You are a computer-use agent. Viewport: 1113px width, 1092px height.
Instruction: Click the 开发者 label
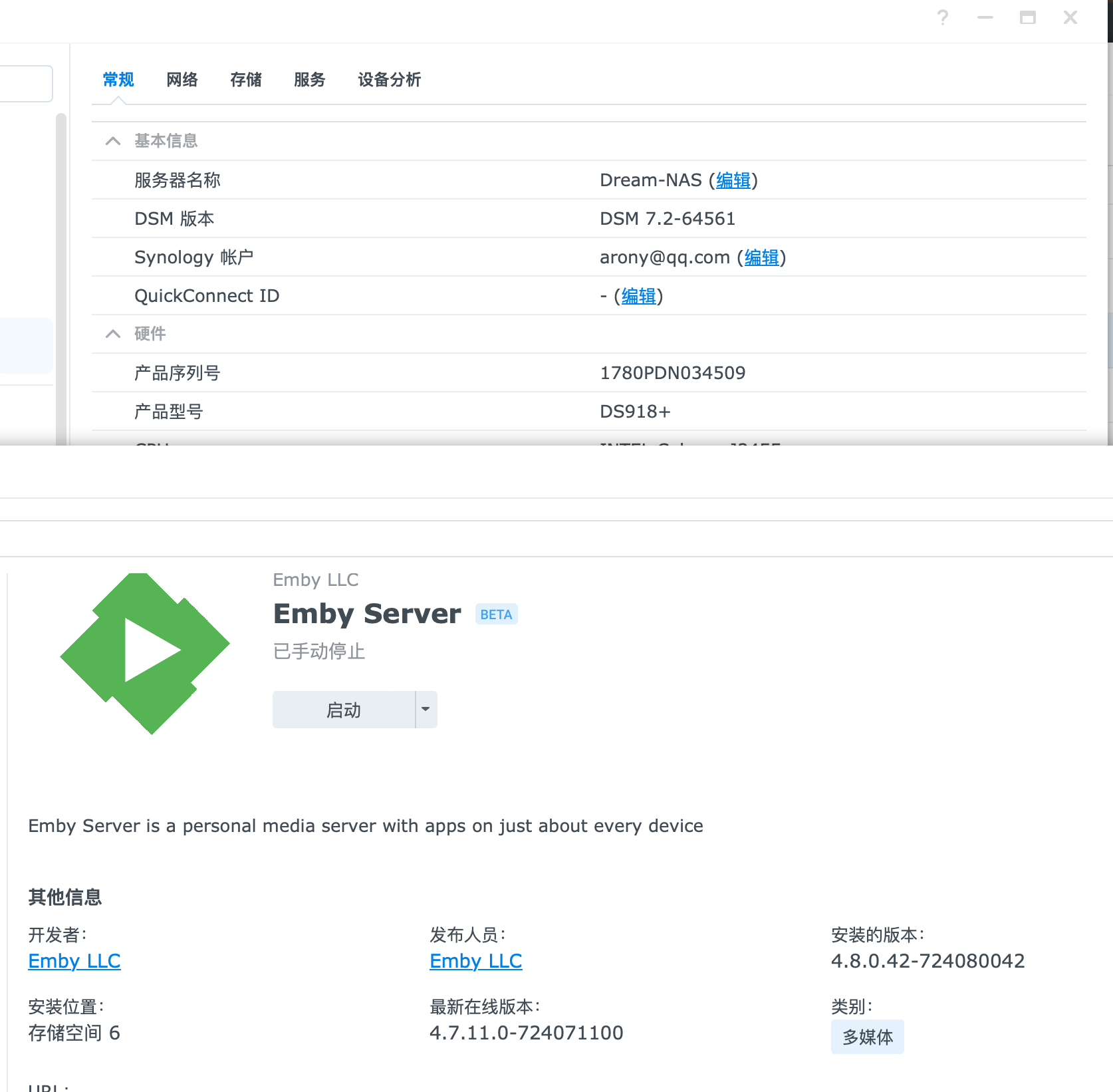tap(57, 935)
